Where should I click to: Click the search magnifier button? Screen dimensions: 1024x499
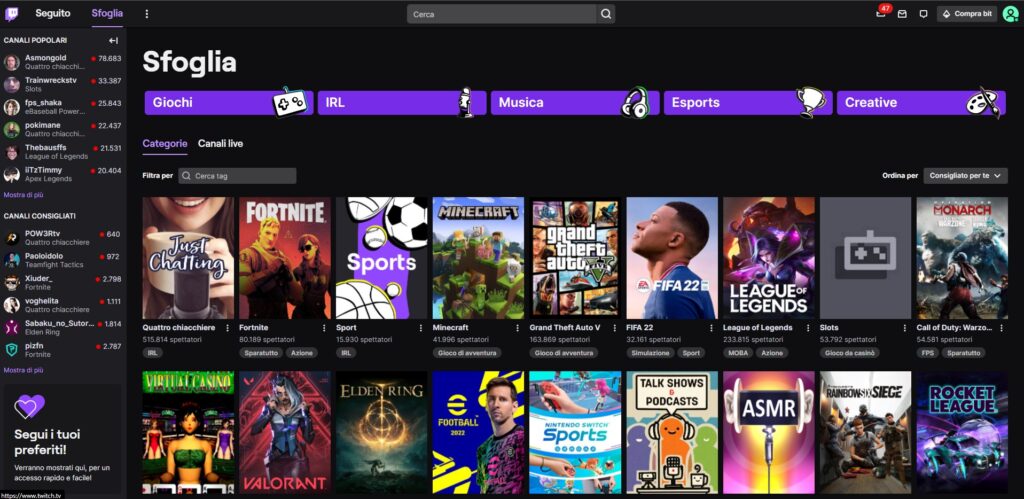tap(606, 14)
